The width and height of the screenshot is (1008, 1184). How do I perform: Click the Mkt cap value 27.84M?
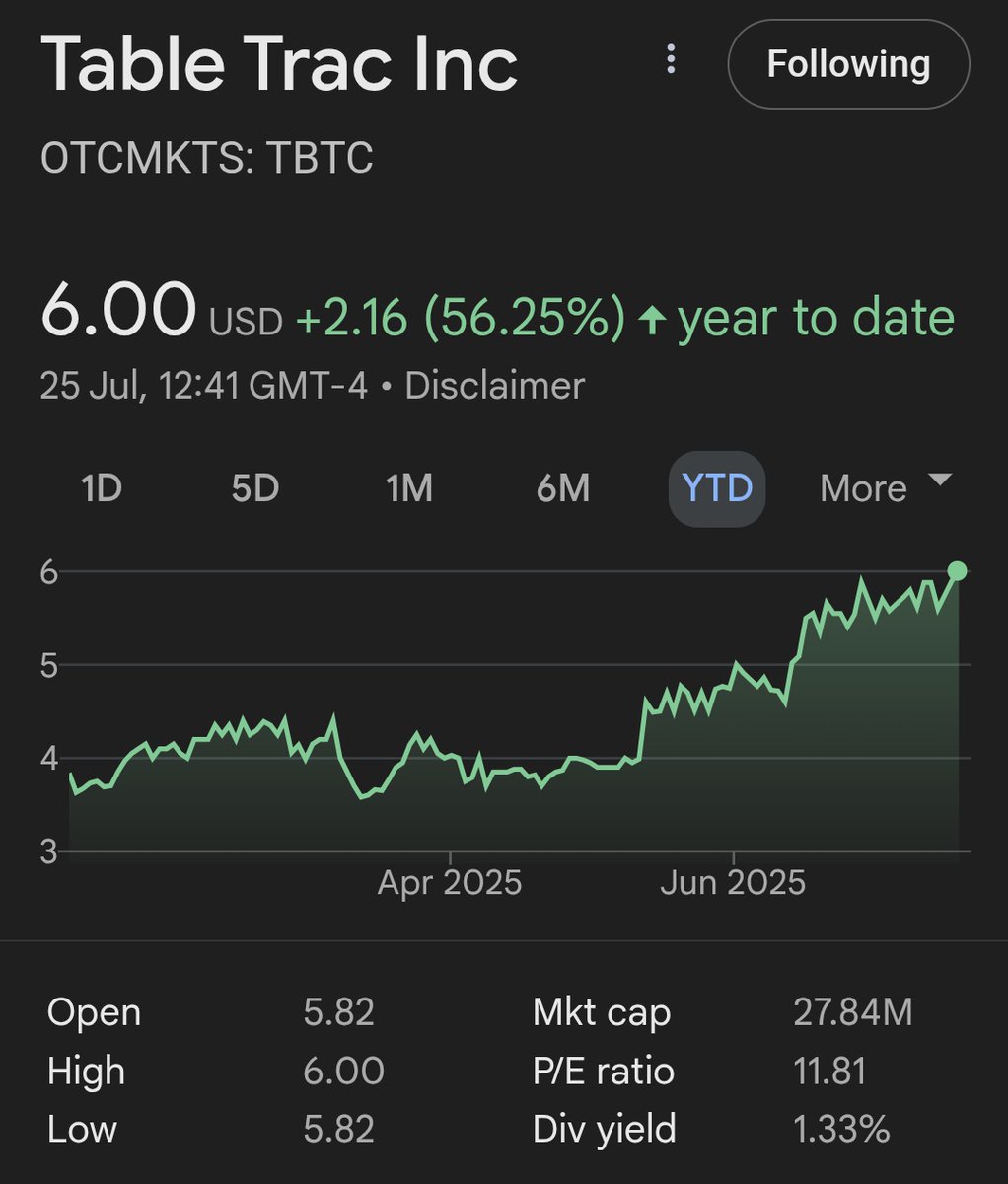click(853, 1012)
